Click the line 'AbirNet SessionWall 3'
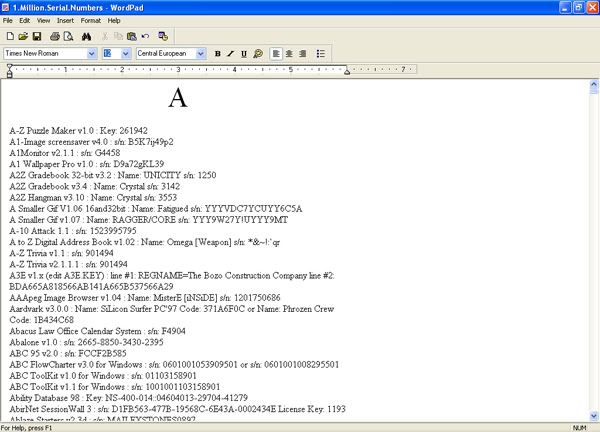 coord(177,409)
